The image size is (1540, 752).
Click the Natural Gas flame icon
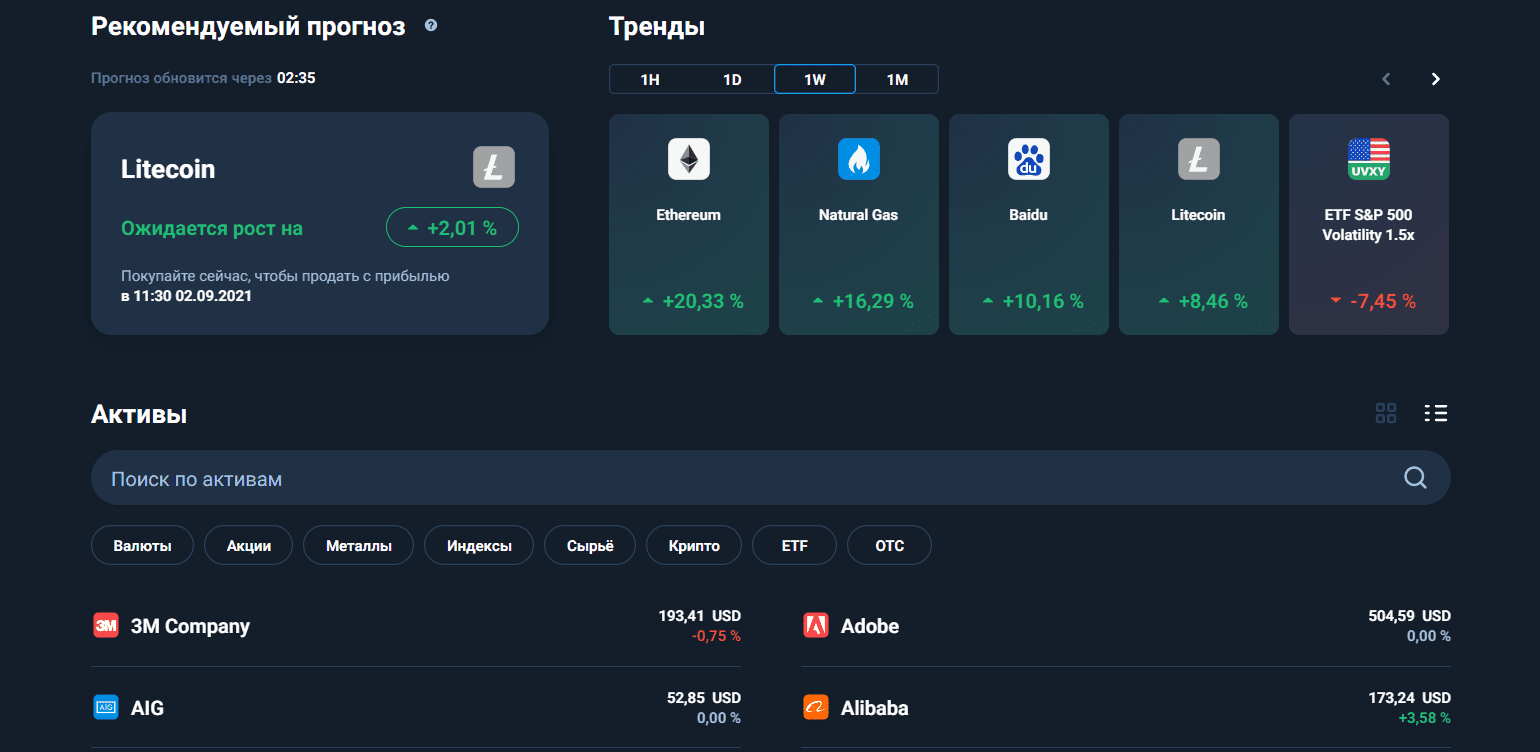(x=859, y=159)
